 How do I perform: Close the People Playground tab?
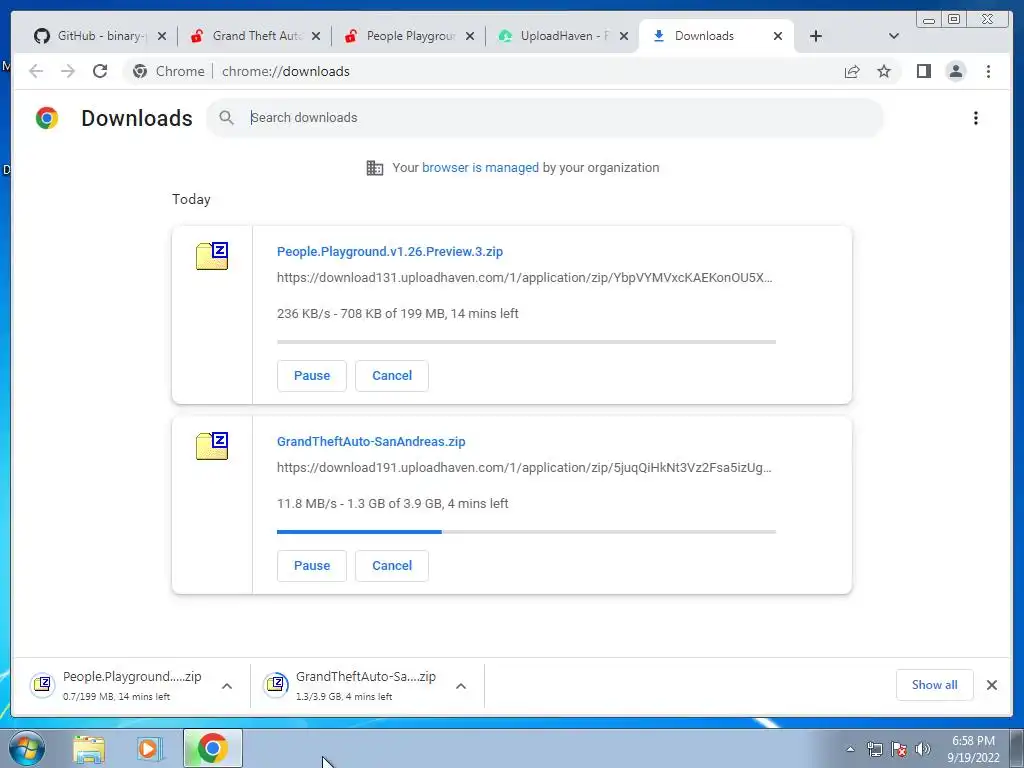click(x=470, y=36)
